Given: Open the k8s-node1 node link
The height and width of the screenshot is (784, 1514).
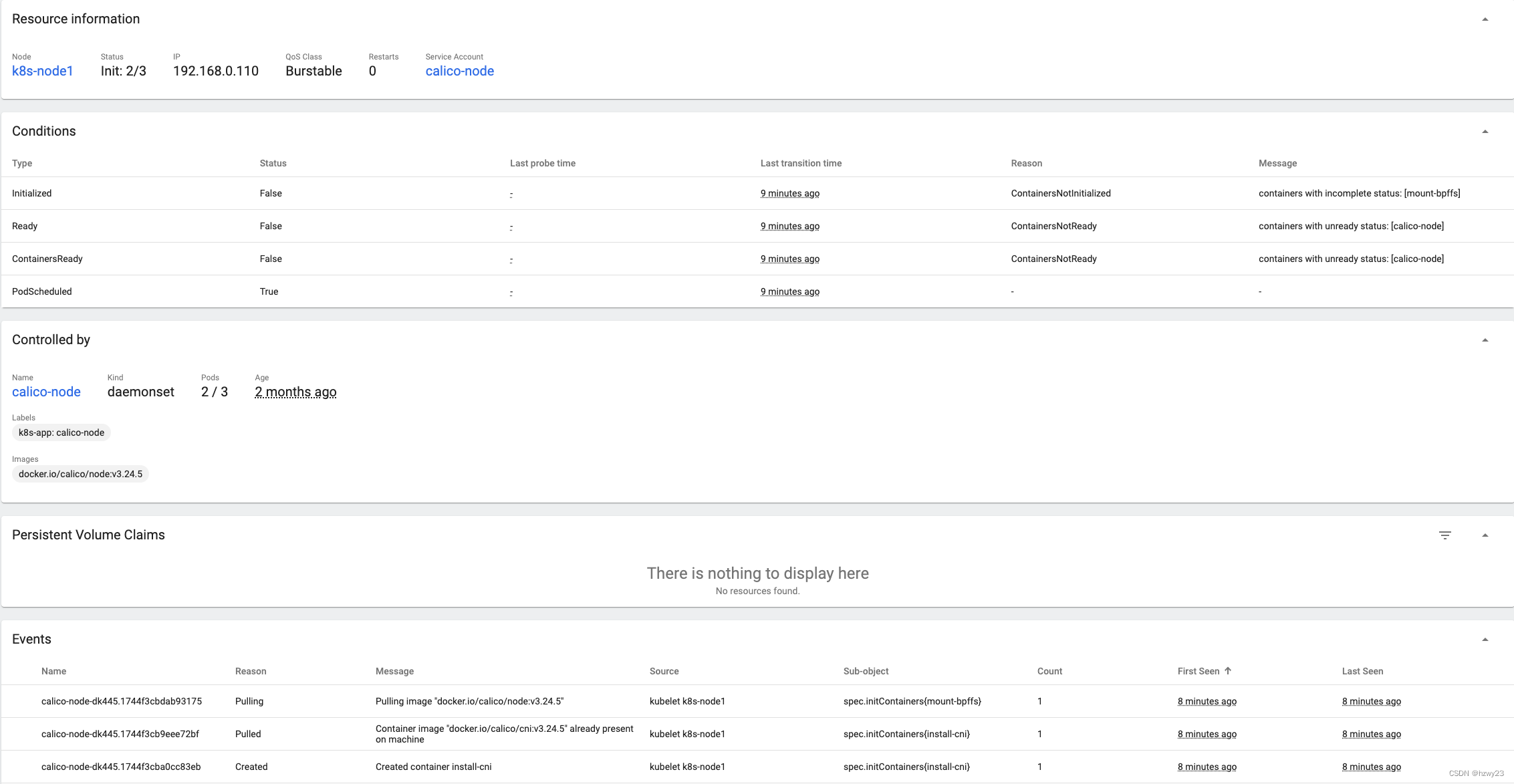Looking at the screenshot, I should coord(42,71).
